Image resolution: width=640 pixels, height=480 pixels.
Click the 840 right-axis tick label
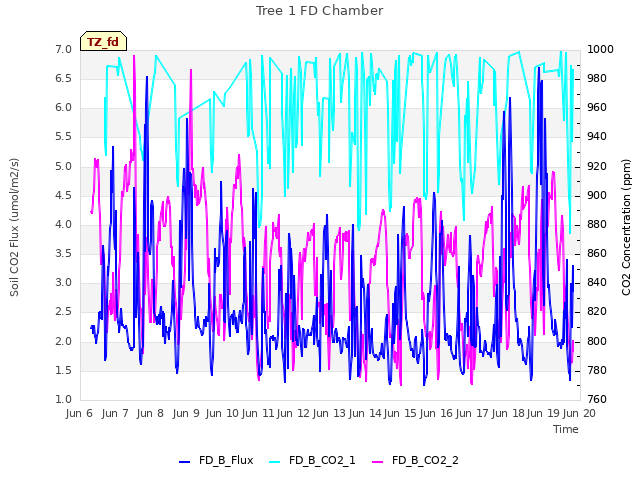[597, 282]
